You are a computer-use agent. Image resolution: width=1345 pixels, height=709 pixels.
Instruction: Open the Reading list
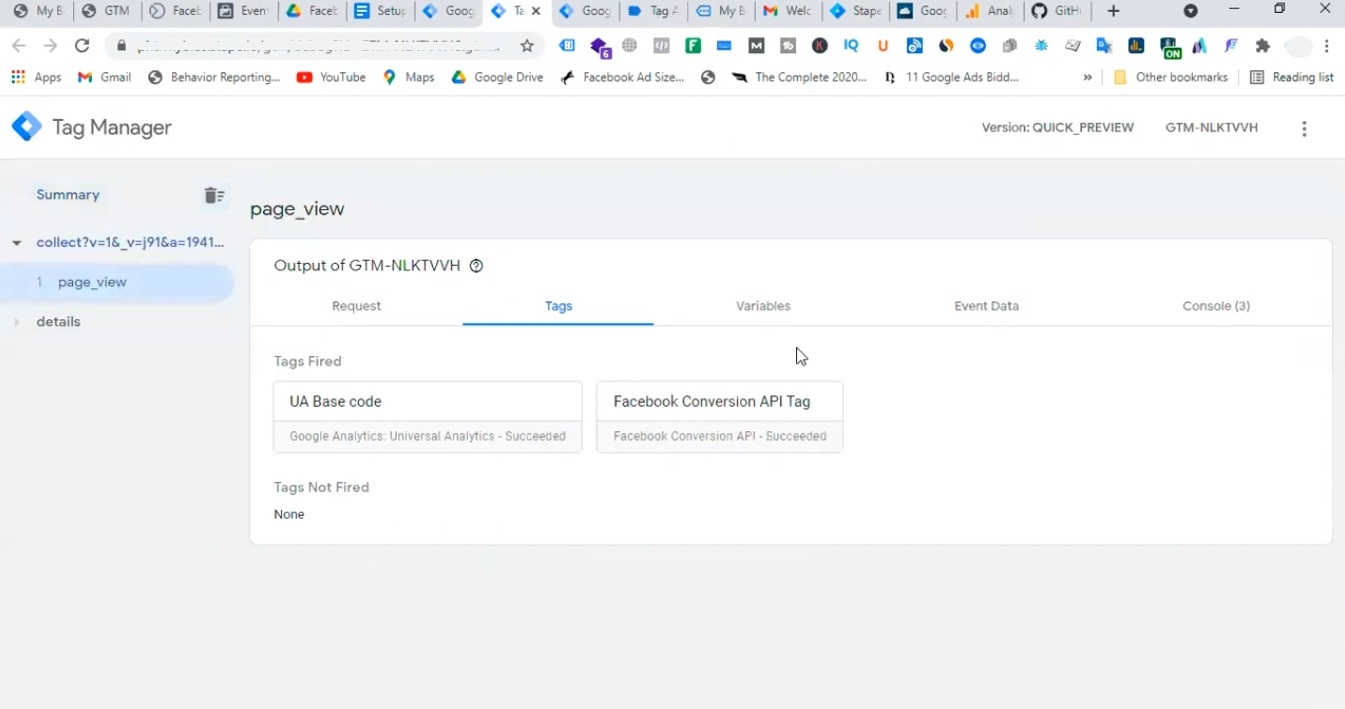coord(1292,77)
